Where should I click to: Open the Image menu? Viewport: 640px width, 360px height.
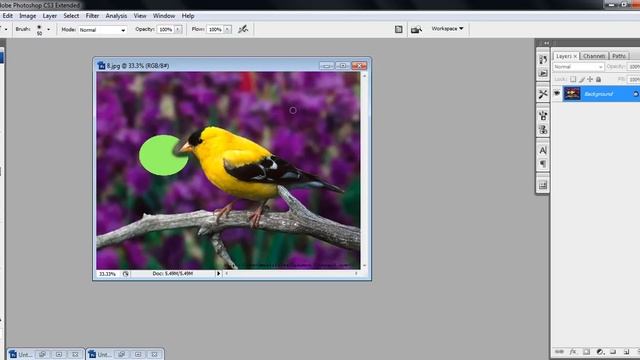28,16
